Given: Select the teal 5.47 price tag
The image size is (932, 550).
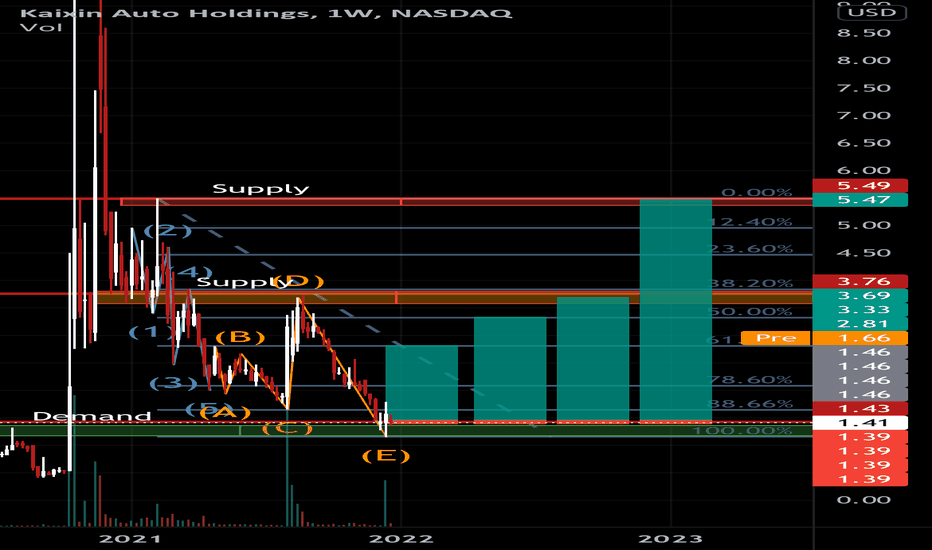Looking at the screenshot, I should click(x=860, y=200).
